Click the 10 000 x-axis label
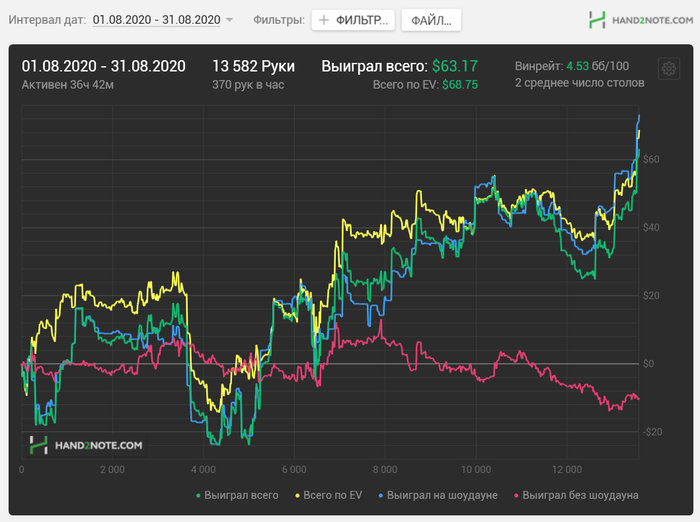700x522 pixels. tap(476, 470)
